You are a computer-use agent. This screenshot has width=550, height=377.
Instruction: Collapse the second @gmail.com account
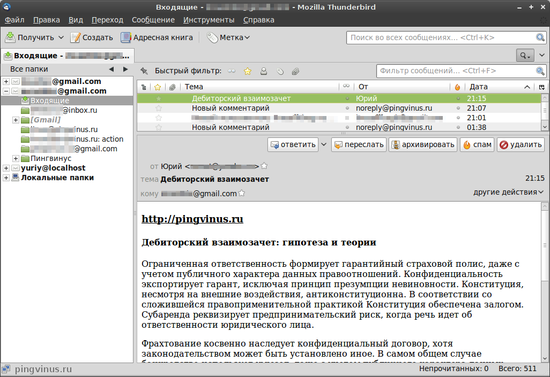tap(6, 91)
